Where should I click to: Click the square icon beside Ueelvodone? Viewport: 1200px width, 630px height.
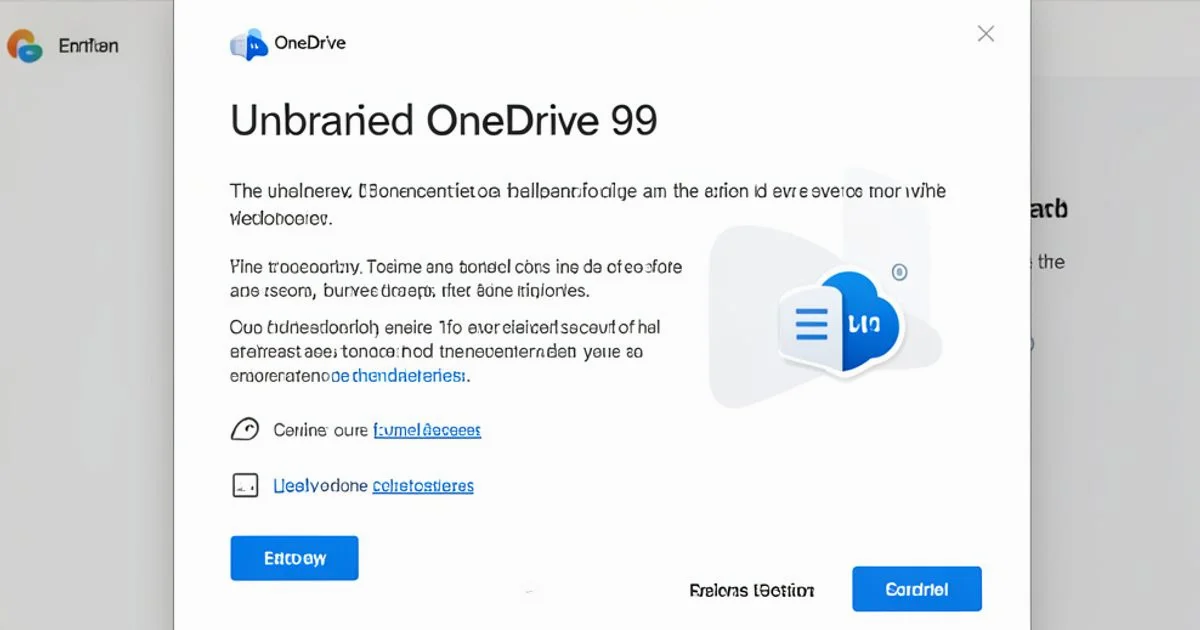[x=245, y=486]
